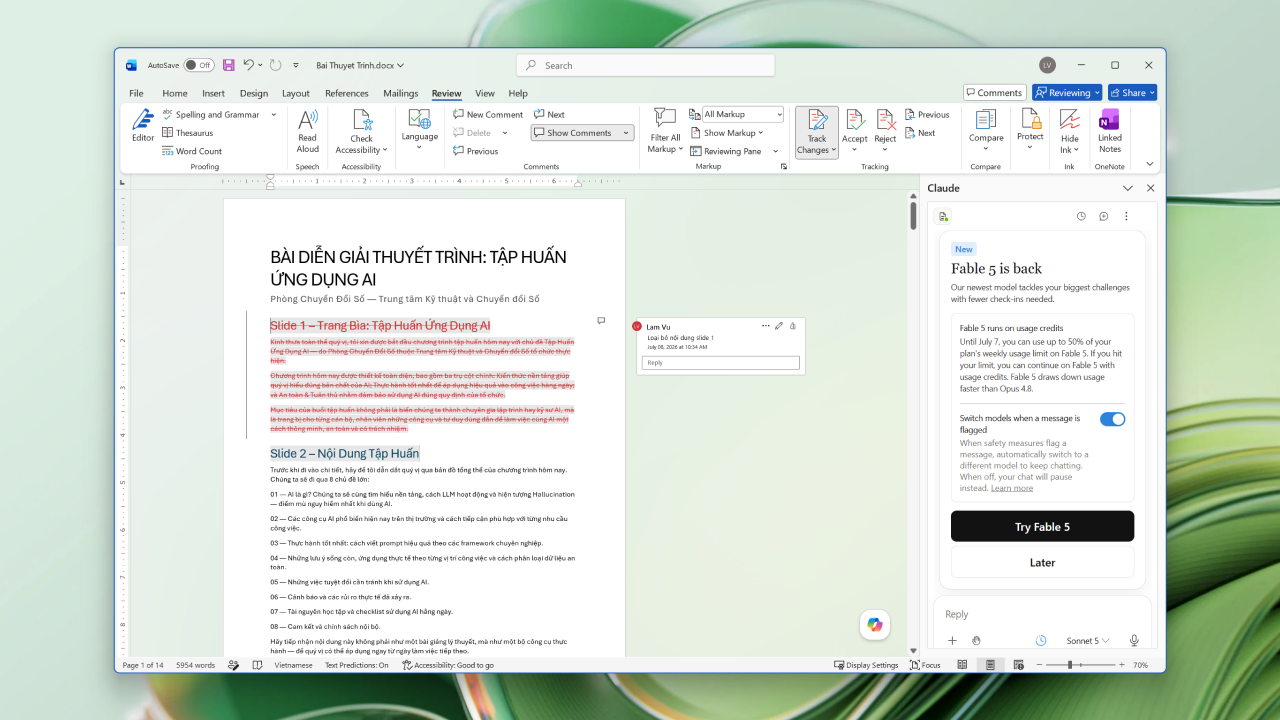
Task: Toggle Switch models when message flagged
Action: [x=1112, y=419]
